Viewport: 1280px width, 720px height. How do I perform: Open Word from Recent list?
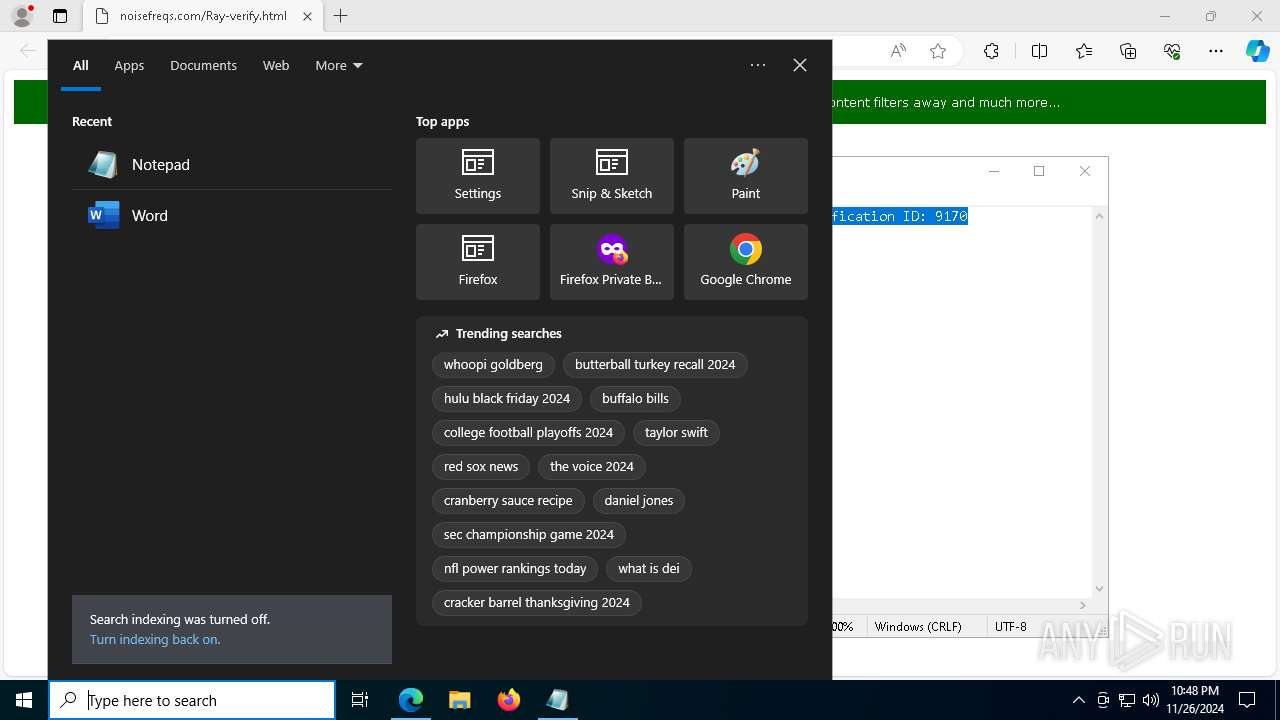coord(232,216)
